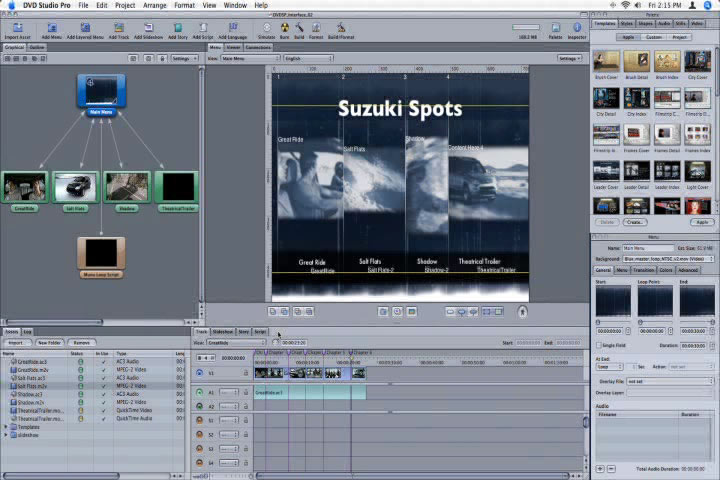Select the GreatRide track tile

click(x=25, y=187)
